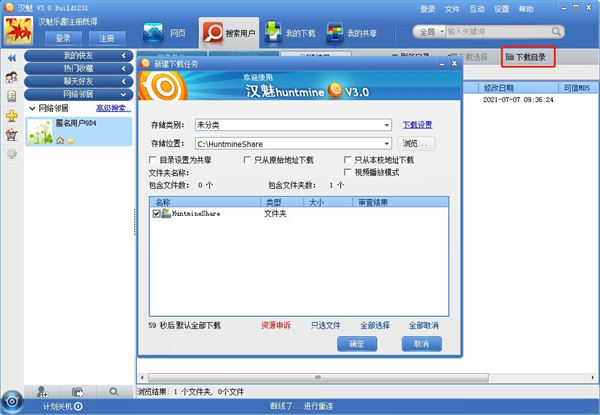Collapse the sidebar with double-arrow icon
Viewport: 600px width, 415px height.
pos(12,58)
